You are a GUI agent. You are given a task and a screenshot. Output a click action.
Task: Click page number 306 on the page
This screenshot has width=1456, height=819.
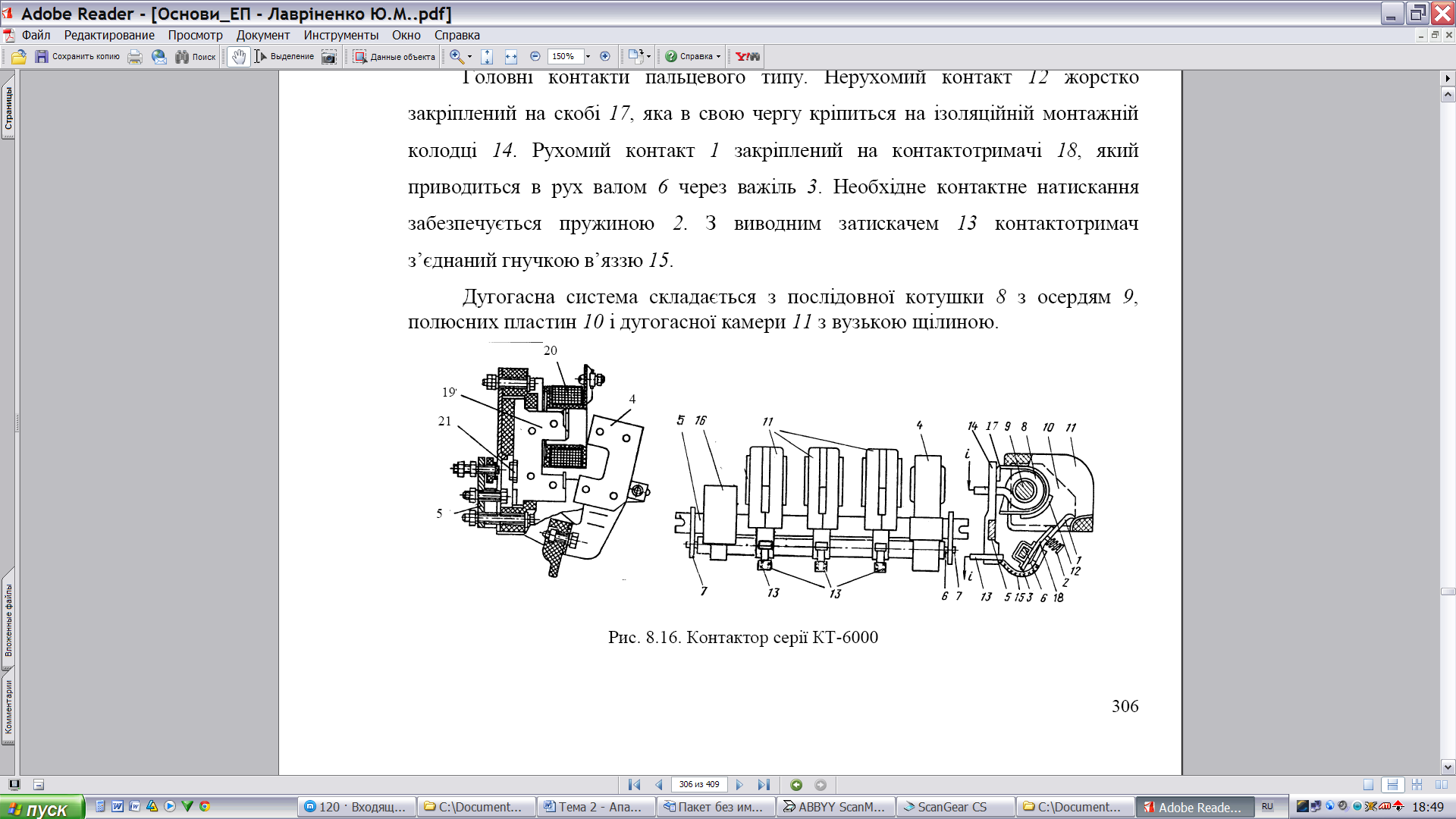point(1125,706)
